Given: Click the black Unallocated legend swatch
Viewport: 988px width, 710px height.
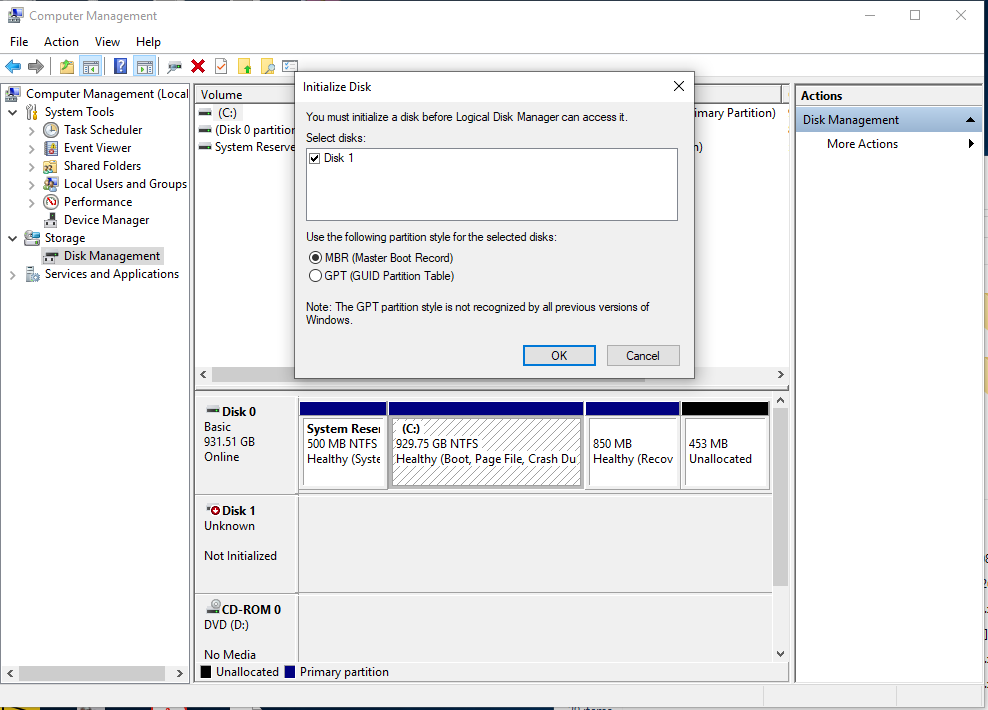Looking at the screenshot, I should pos(206,672).
